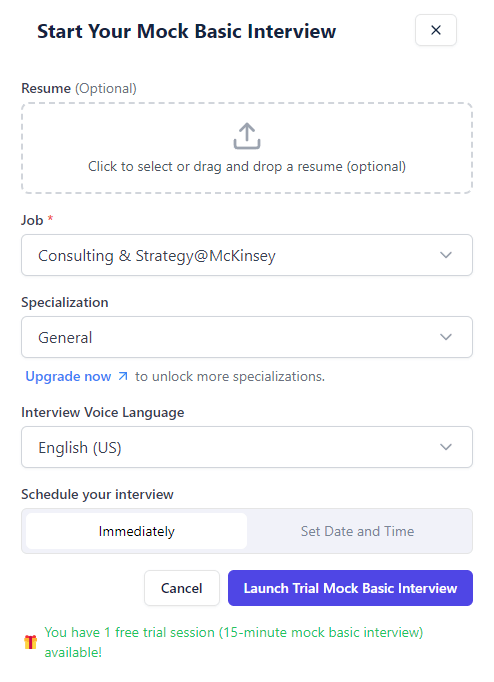The height and width of the screenshot is (682, 494).
Task: Click the 'Click to select or drag' resume text
Action: [247, 167]
